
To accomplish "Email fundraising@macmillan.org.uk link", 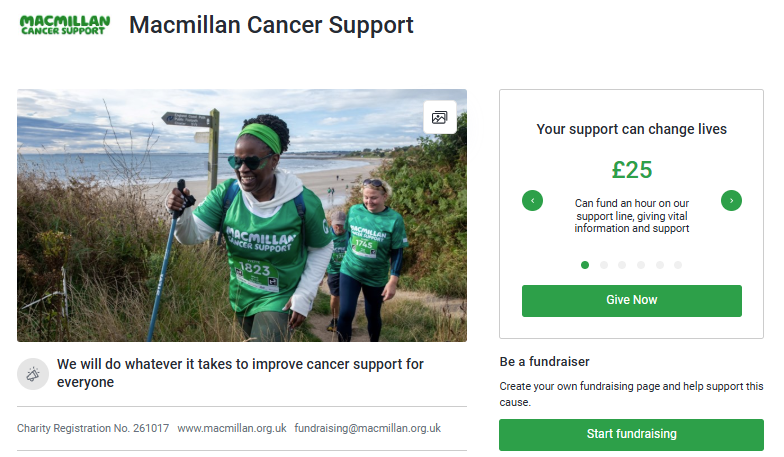I will (367, 428).
